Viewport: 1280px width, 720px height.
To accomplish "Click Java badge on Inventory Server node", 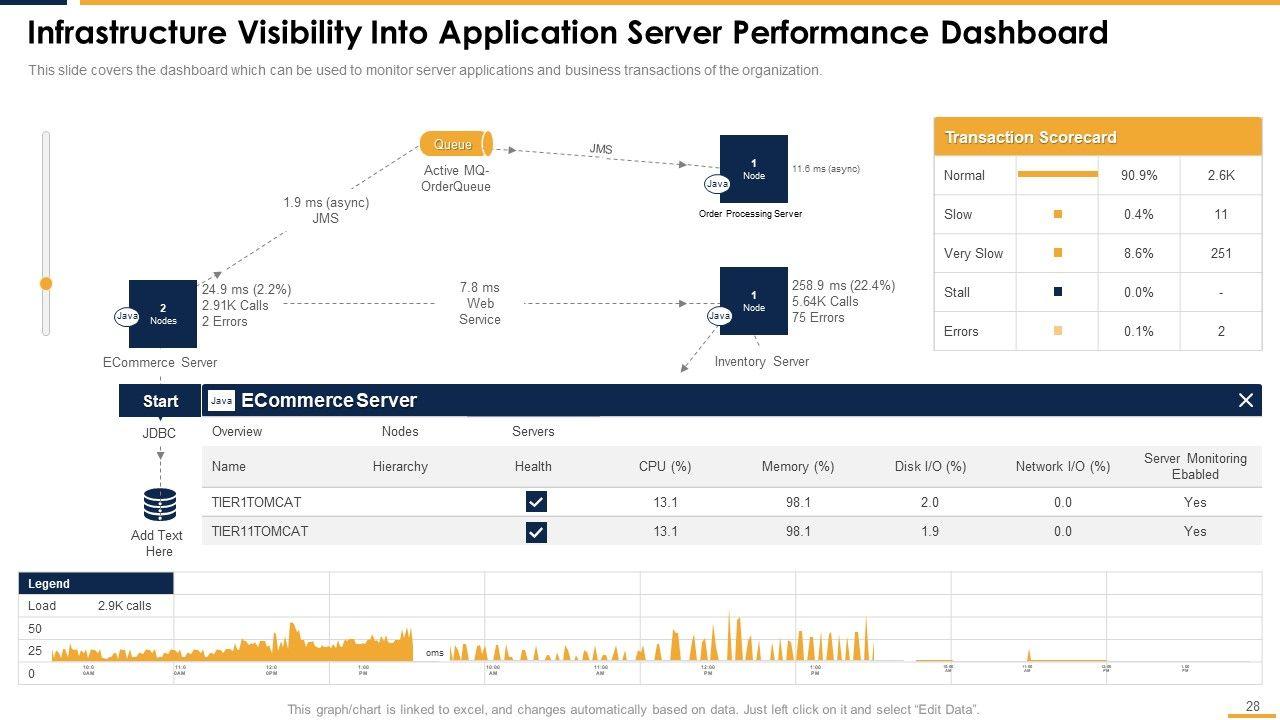I will [719, 316].
